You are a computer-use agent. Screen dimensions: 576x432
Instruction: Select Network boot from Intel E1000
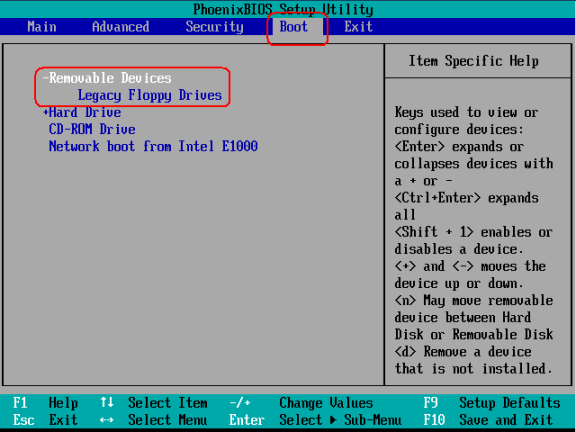coord(153,146)
